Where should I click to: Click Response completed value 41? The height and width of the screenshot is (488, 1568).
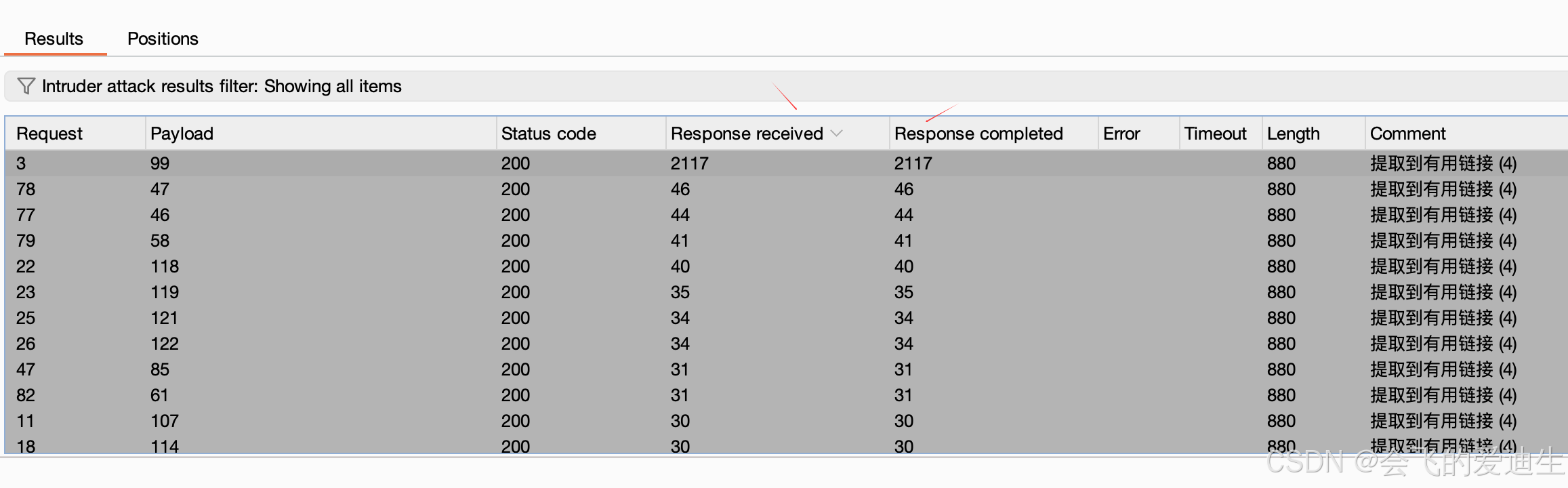click(903, 241)
